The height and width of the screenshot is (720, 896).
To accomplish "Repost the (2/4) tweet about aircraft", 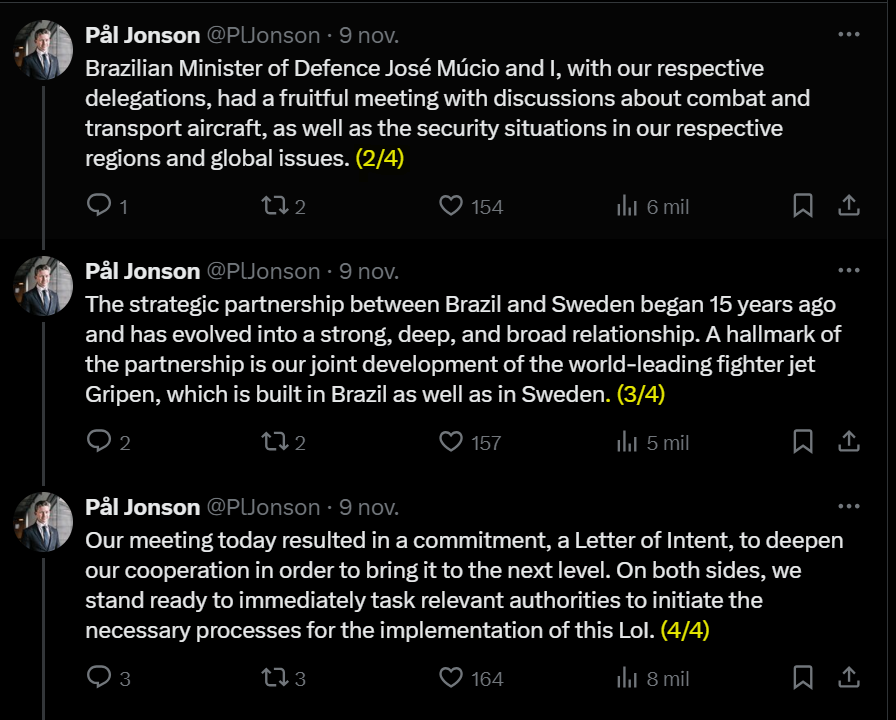I will point(274,206).
